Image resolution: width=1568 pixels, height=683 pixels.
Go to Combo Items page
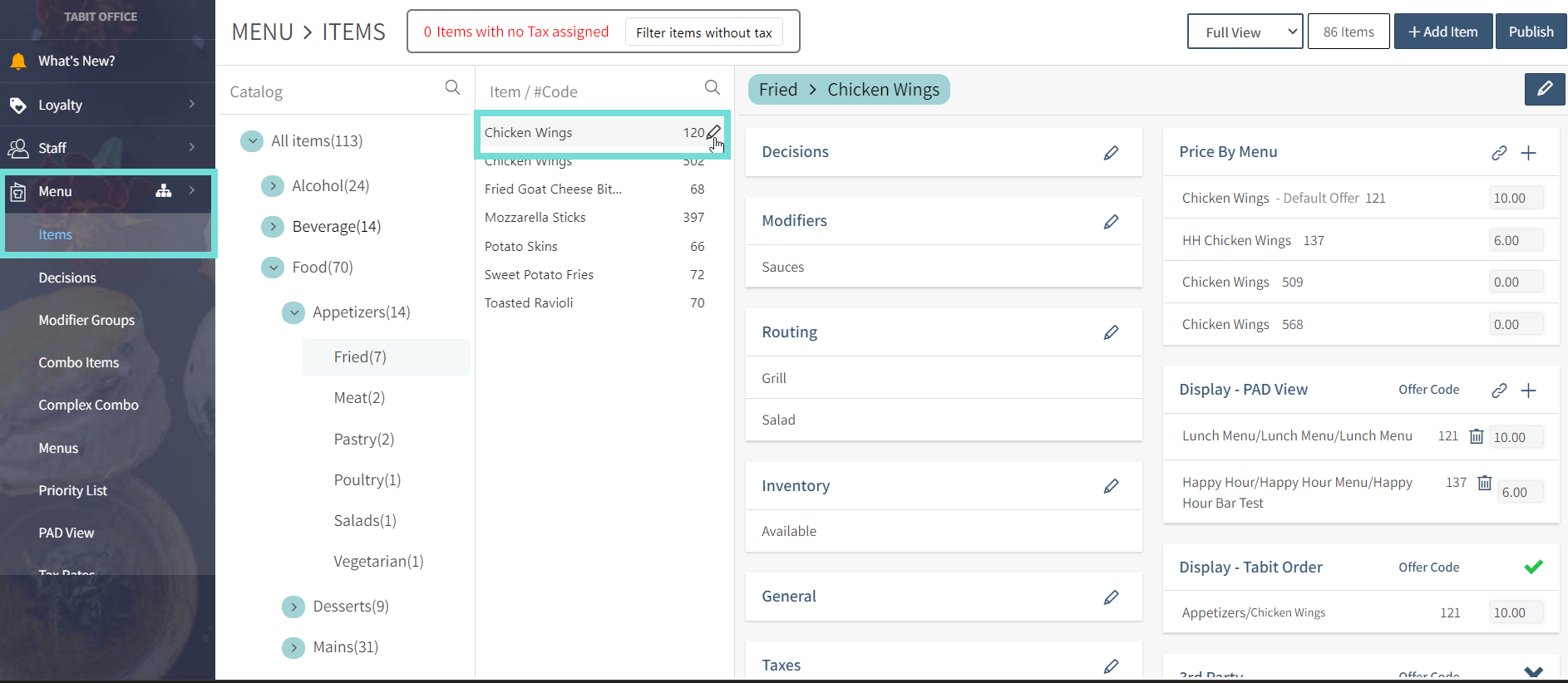point(79,362)
